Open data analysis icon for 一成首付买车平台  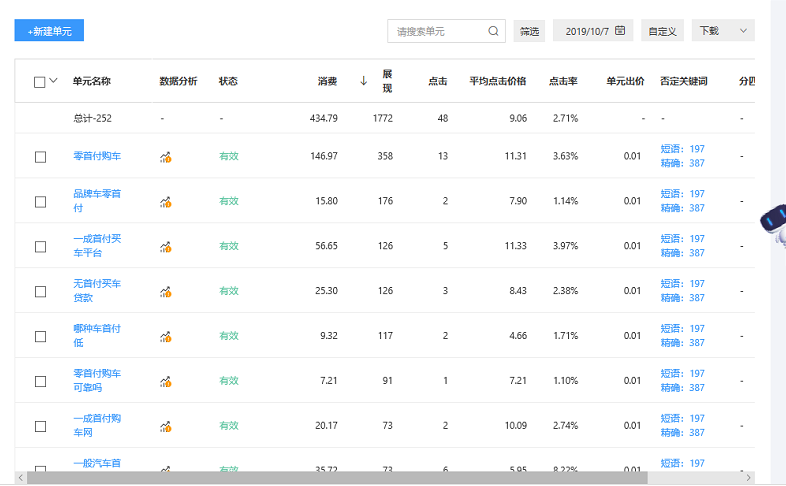point(166,247)
